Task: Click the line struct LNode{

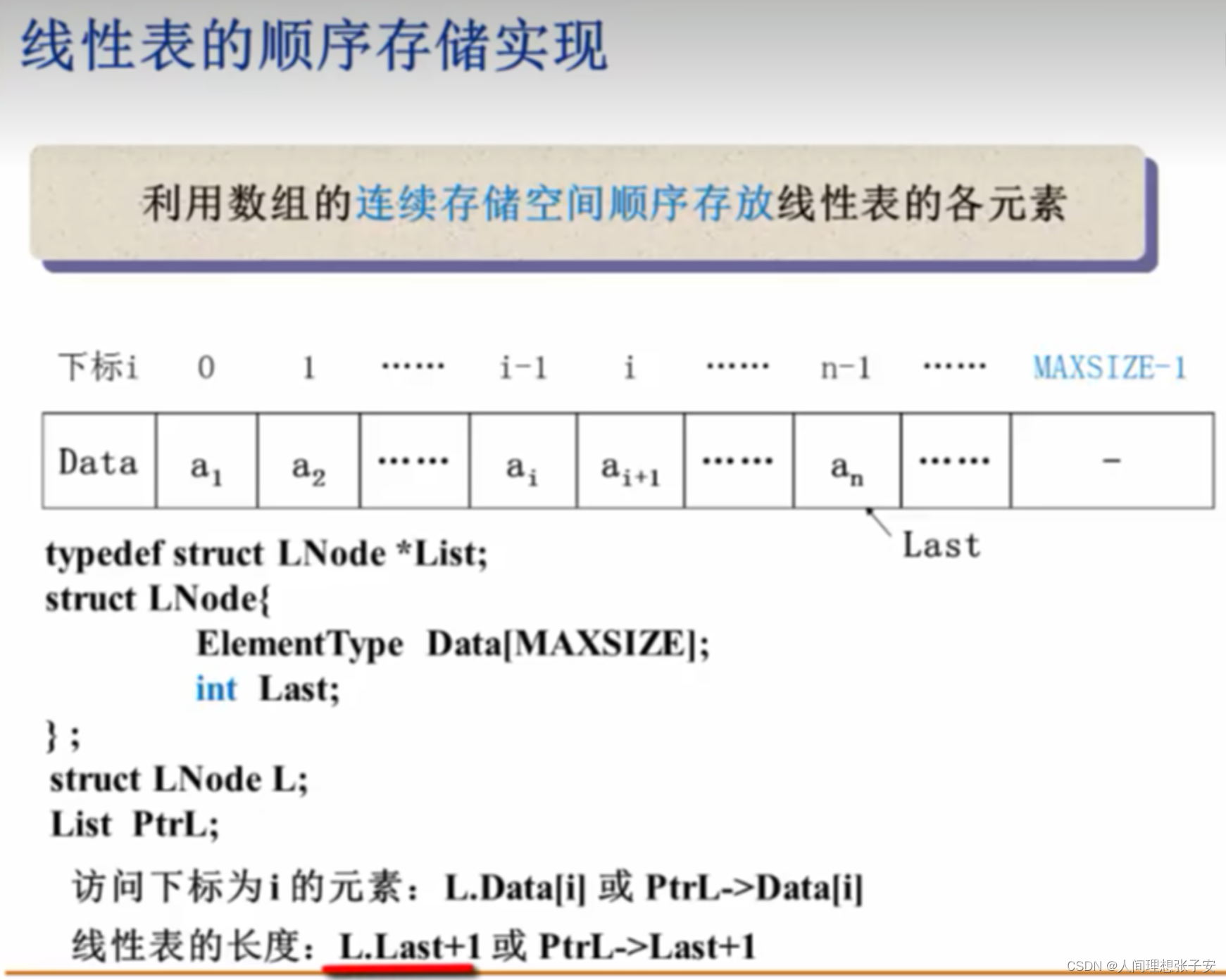Action: 158,600
